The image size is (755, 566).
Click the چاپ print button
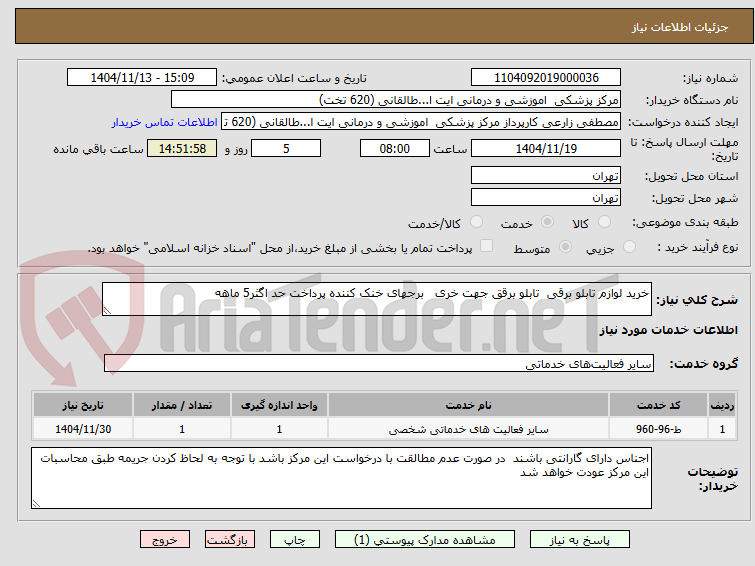295,540
